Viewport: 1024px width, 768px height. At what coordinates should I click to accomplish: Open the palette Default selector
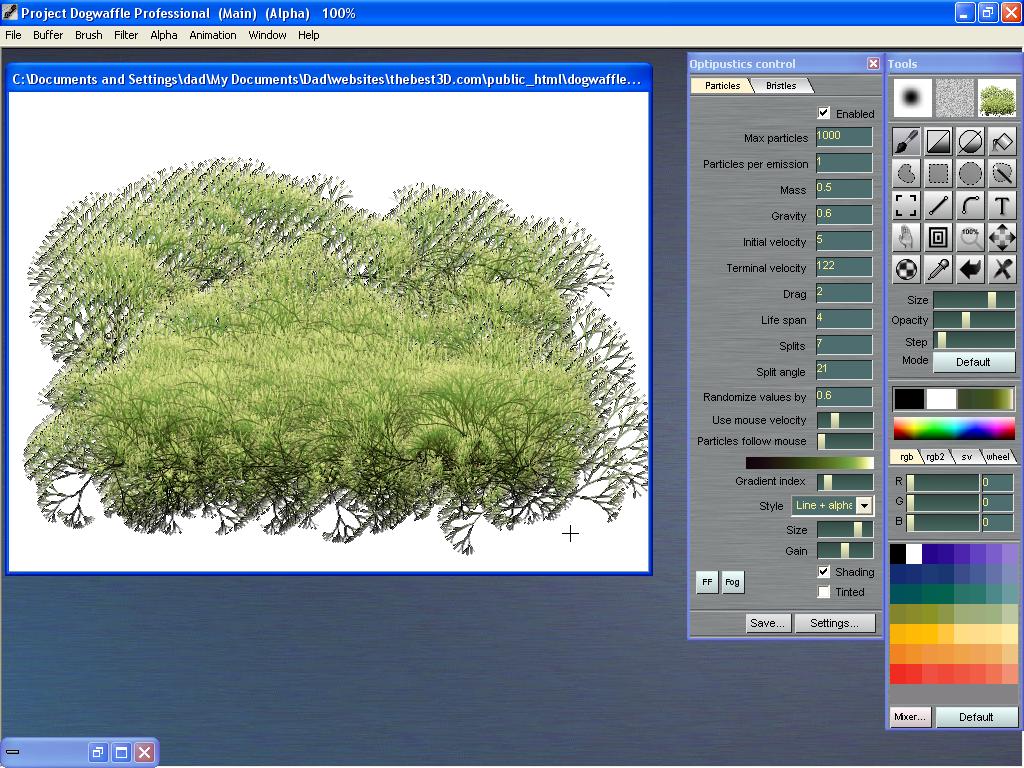click(x=975, y=717)
